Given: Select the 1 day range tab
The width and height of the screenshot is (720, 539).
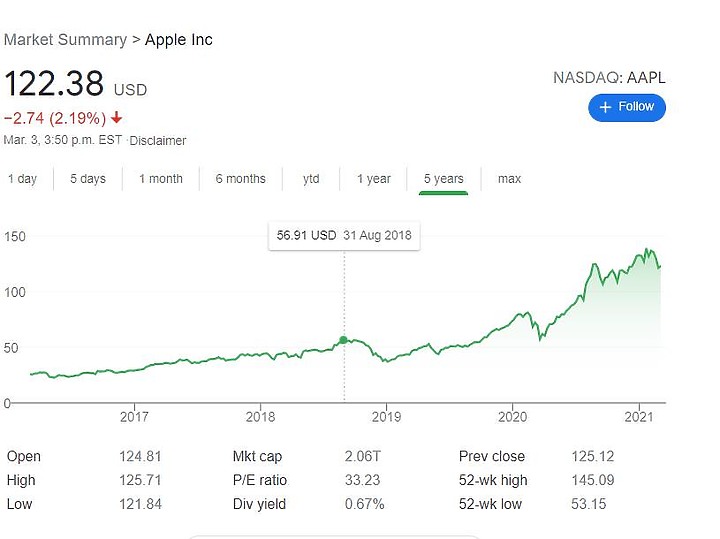Looking at the screenshot, I should click(x=22, y=179).
